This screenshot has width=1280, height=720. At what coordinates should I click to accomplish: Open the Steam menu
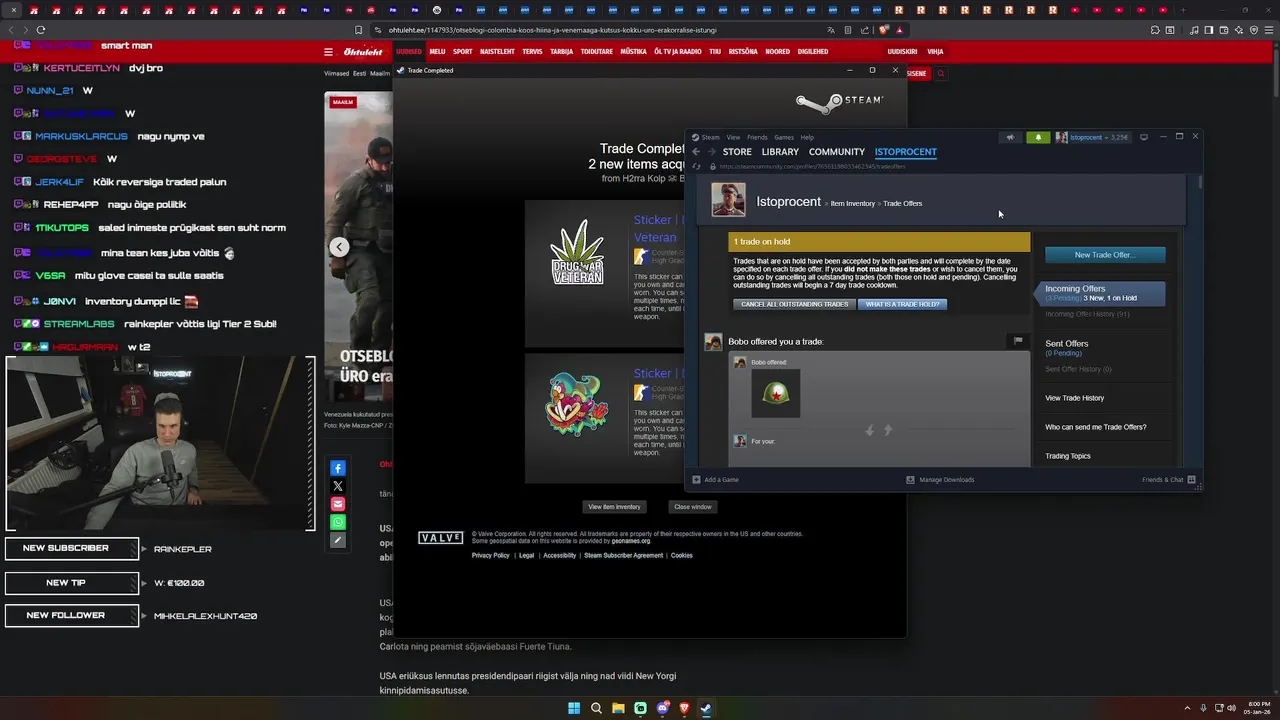710,137
